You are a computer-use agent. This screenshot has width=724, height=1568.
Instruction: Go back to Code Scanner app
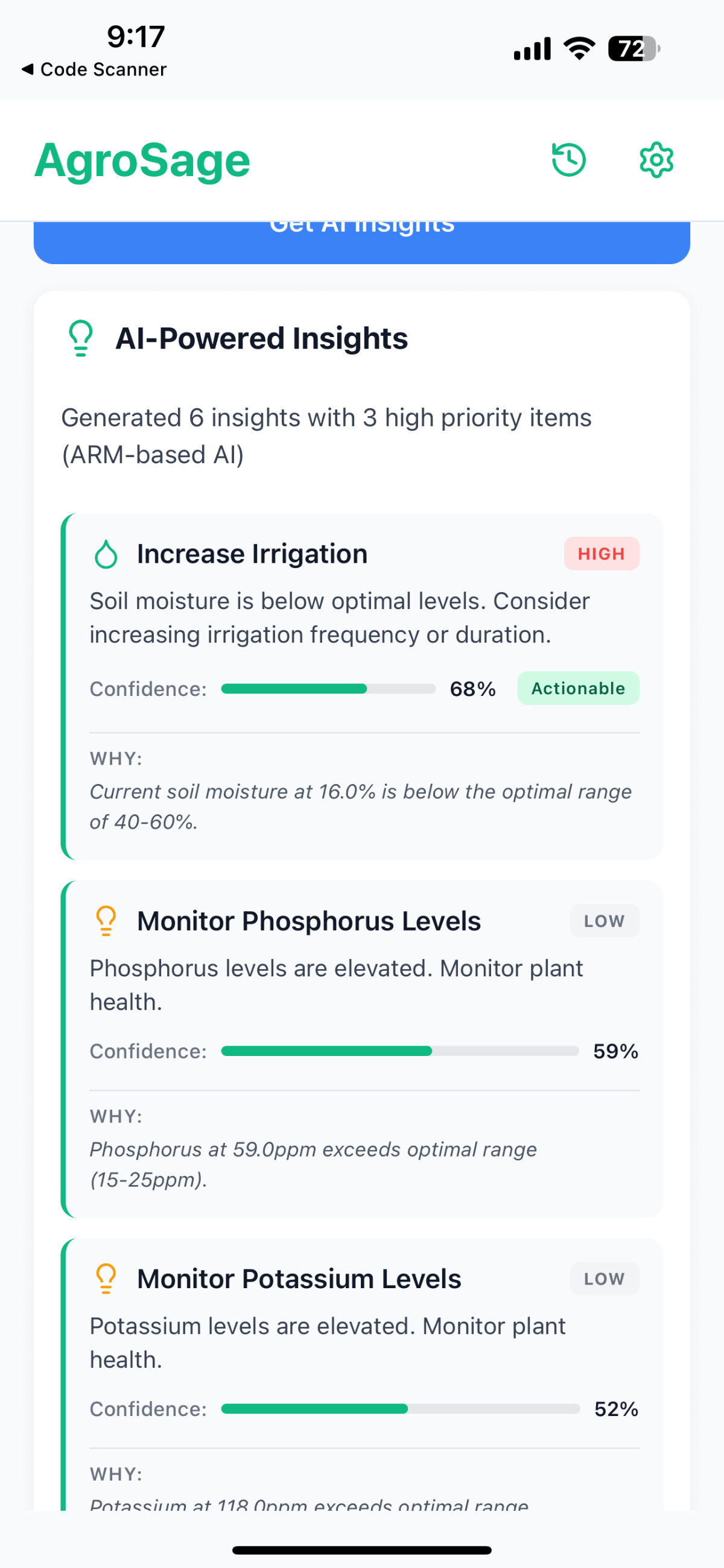pyautogui.click(x=94, y=69)
